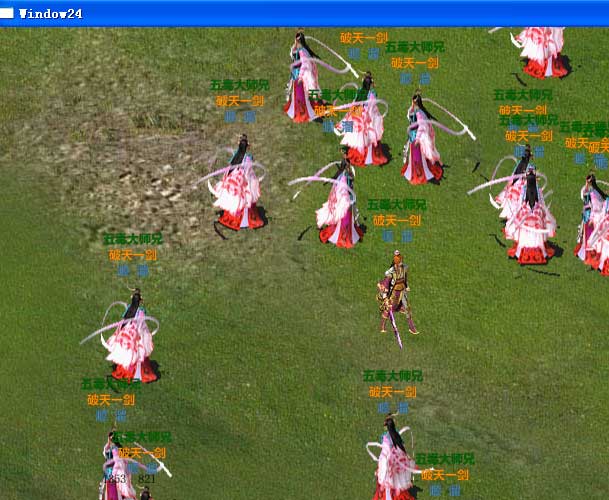Click the "Window24" title text
This screenshot has width=609, height=500.
pos(51,14)
